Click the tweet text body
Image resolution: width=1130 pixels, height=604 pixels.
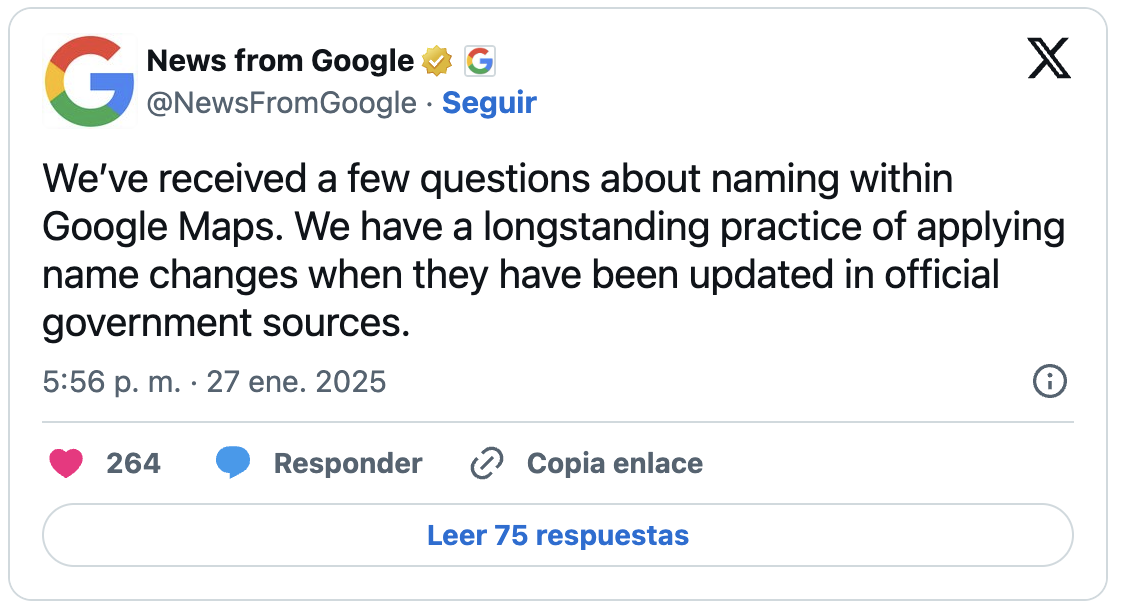pos(553,251)
